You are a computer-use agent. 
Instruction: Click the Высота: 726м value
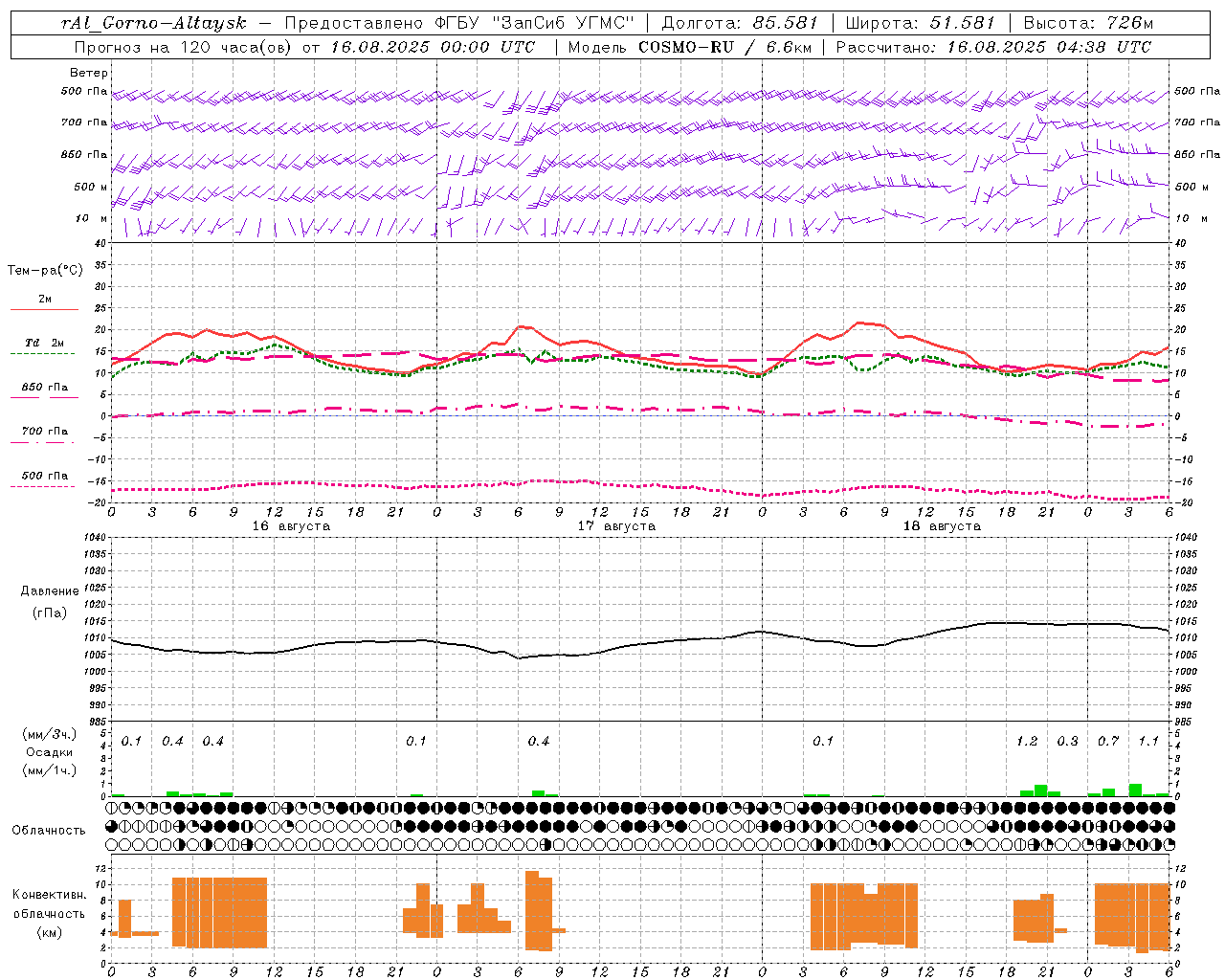(1088, 23)
